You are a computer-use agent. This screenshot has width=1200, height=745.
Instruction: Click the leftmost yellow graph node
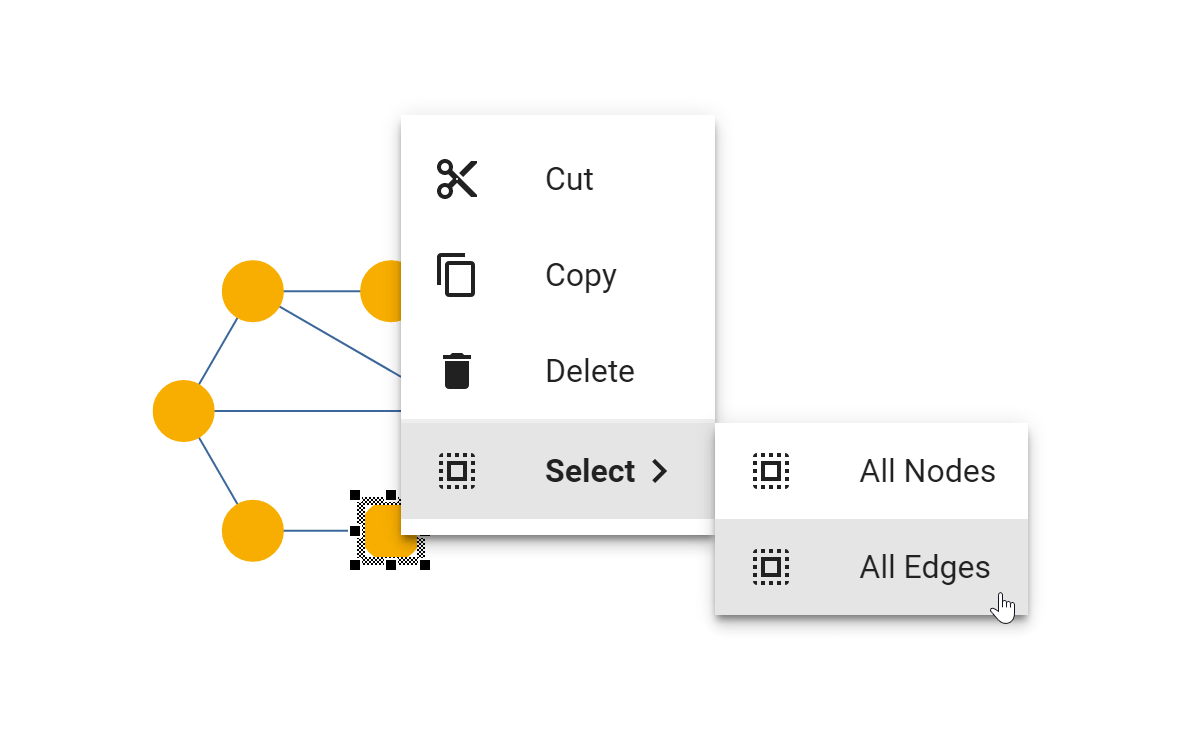click(183, 409)
